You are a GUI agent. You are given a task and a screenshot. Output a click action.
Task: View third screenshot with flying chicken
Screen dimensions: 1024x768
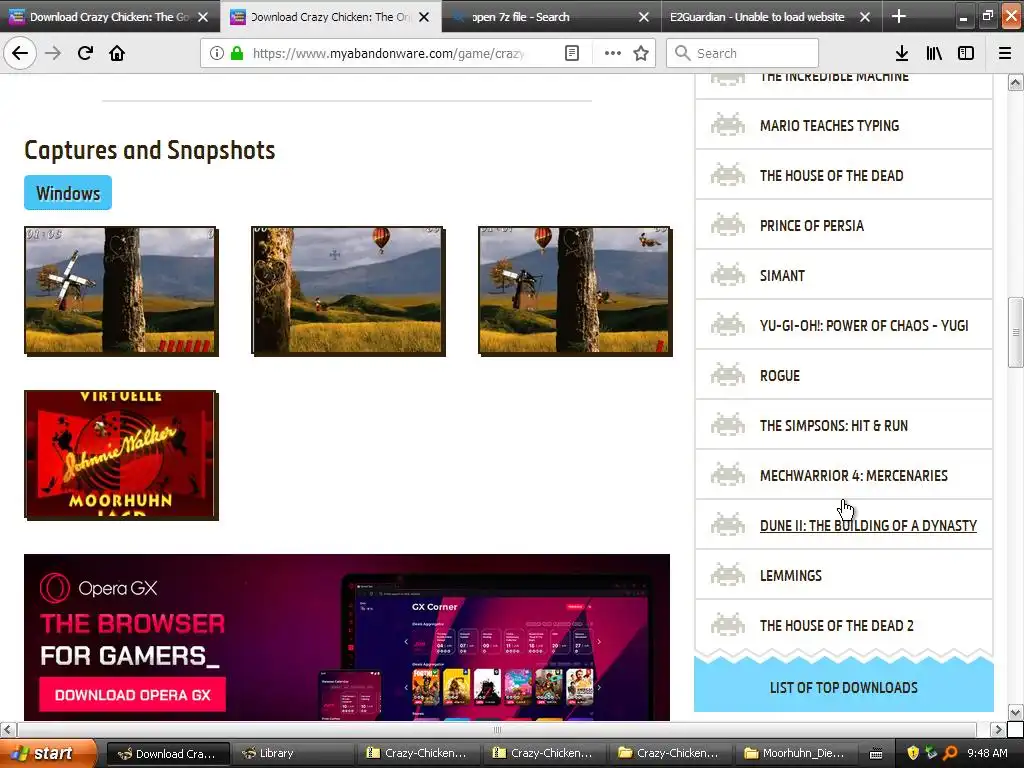pos(575,291)
